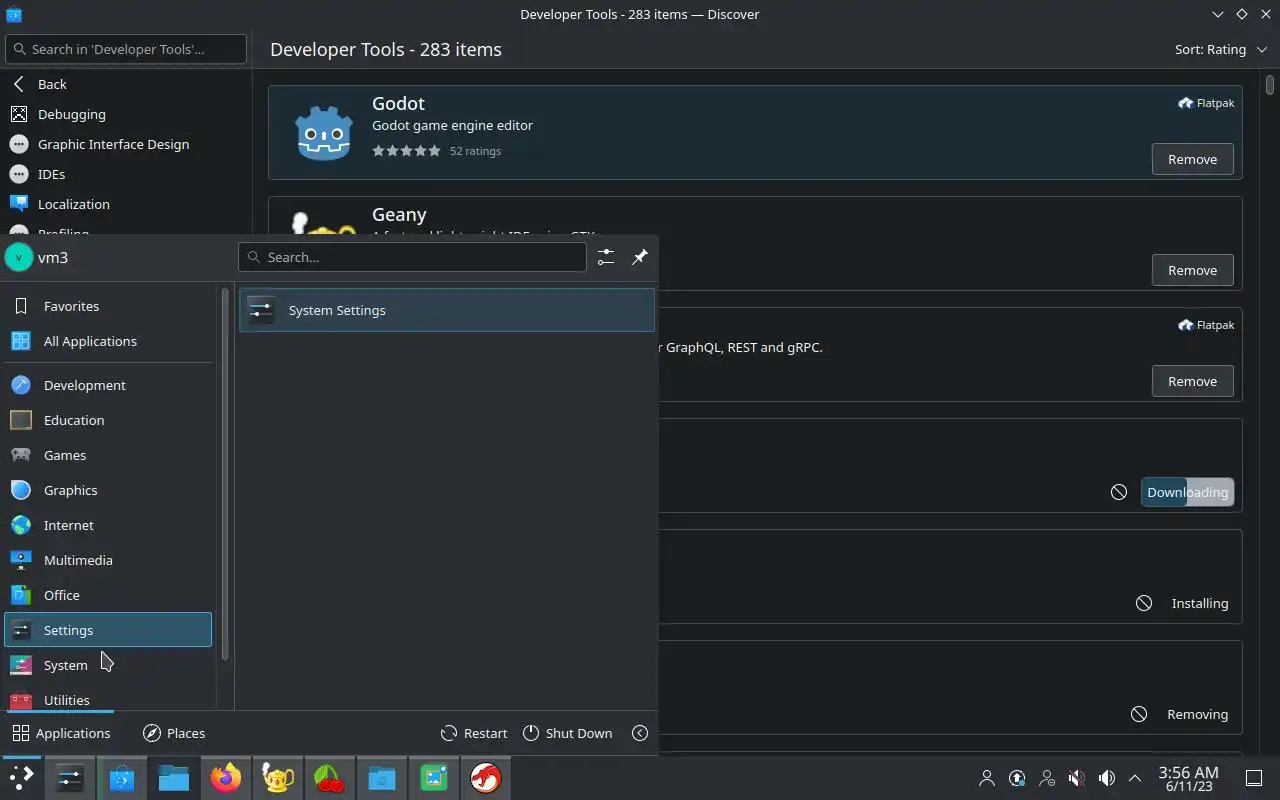This screenshot has height=800, width=1280.
Task: Expand hidden system tray icons
Action: pos(1135,778)
